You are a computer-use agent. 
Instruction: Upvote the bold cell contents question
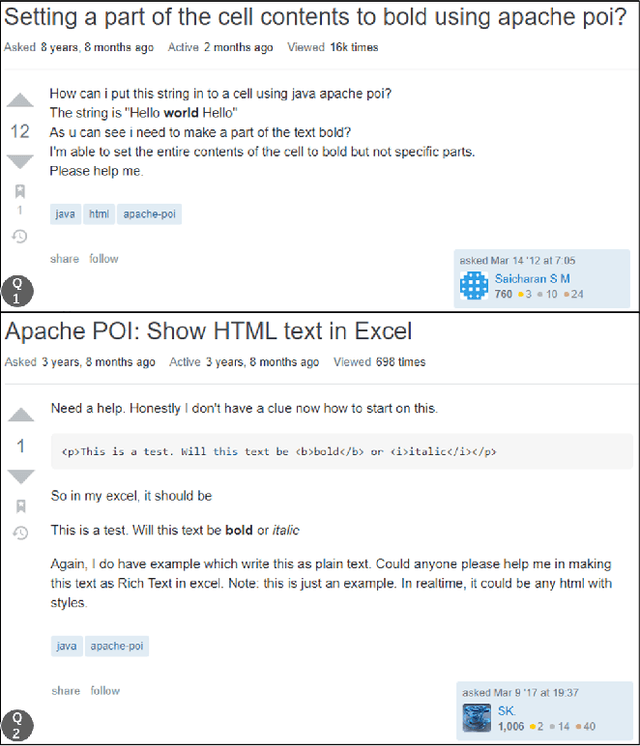20,101
